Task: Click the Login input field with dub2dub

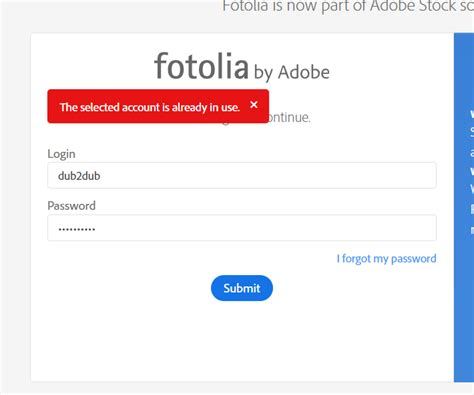Action: (x=242, y=175)
